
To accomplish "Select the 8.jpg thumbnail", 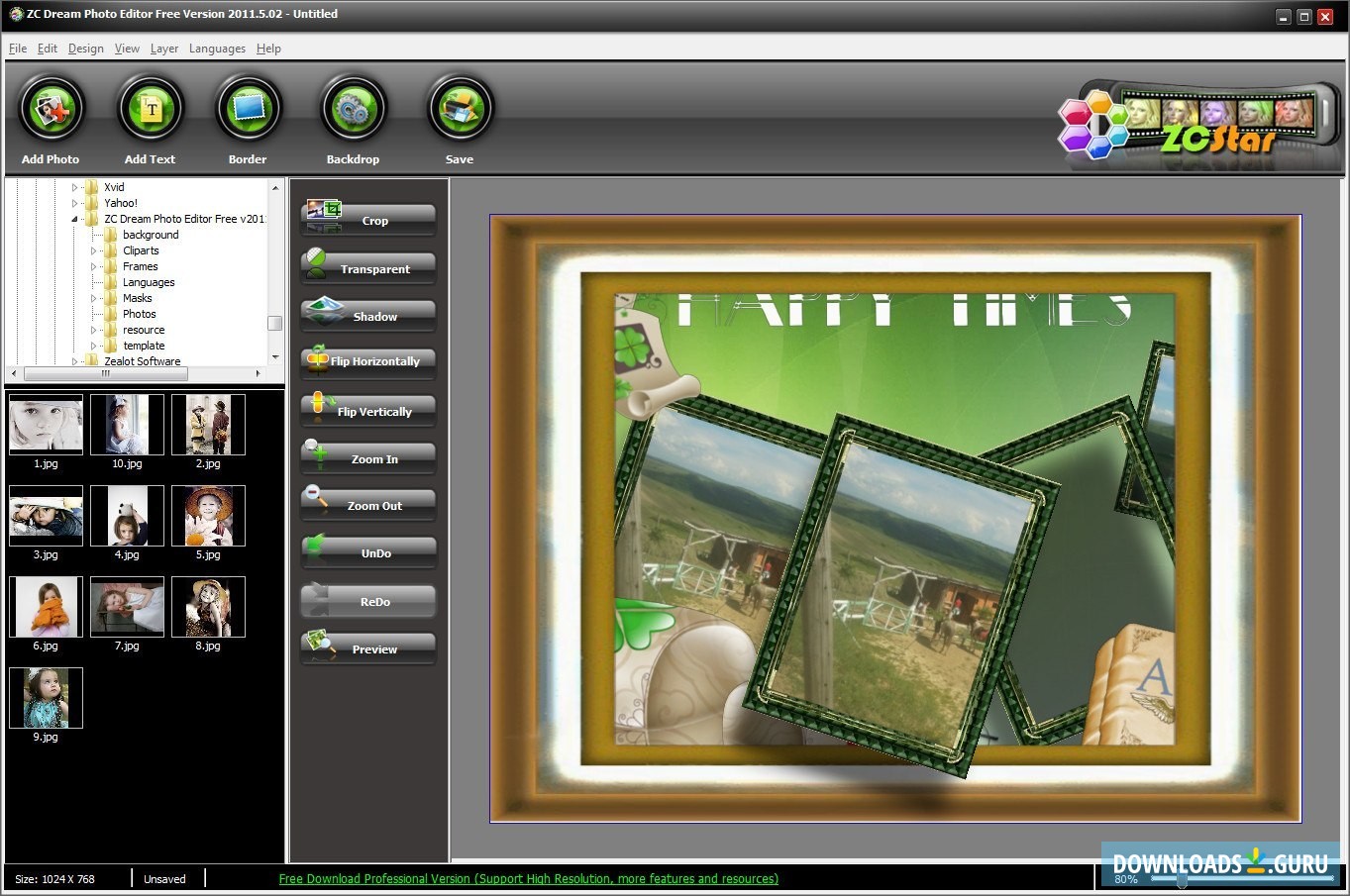I will 208,607.
